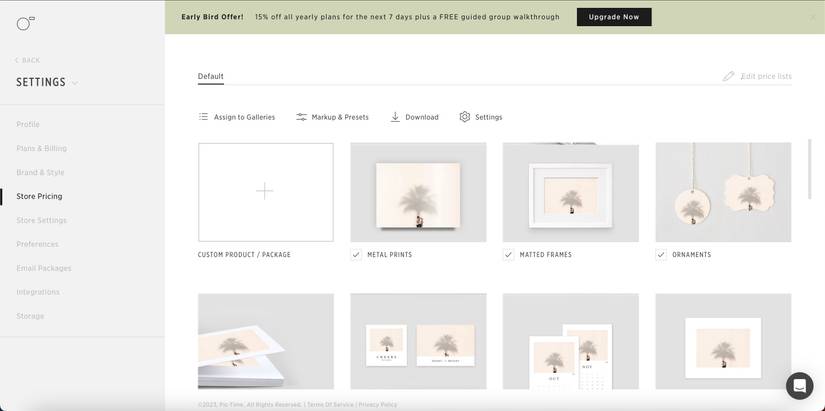Open the chat support widget
The height and width of the screenshot is (411, 825).
pyautogui.click(x=799, y=386)
